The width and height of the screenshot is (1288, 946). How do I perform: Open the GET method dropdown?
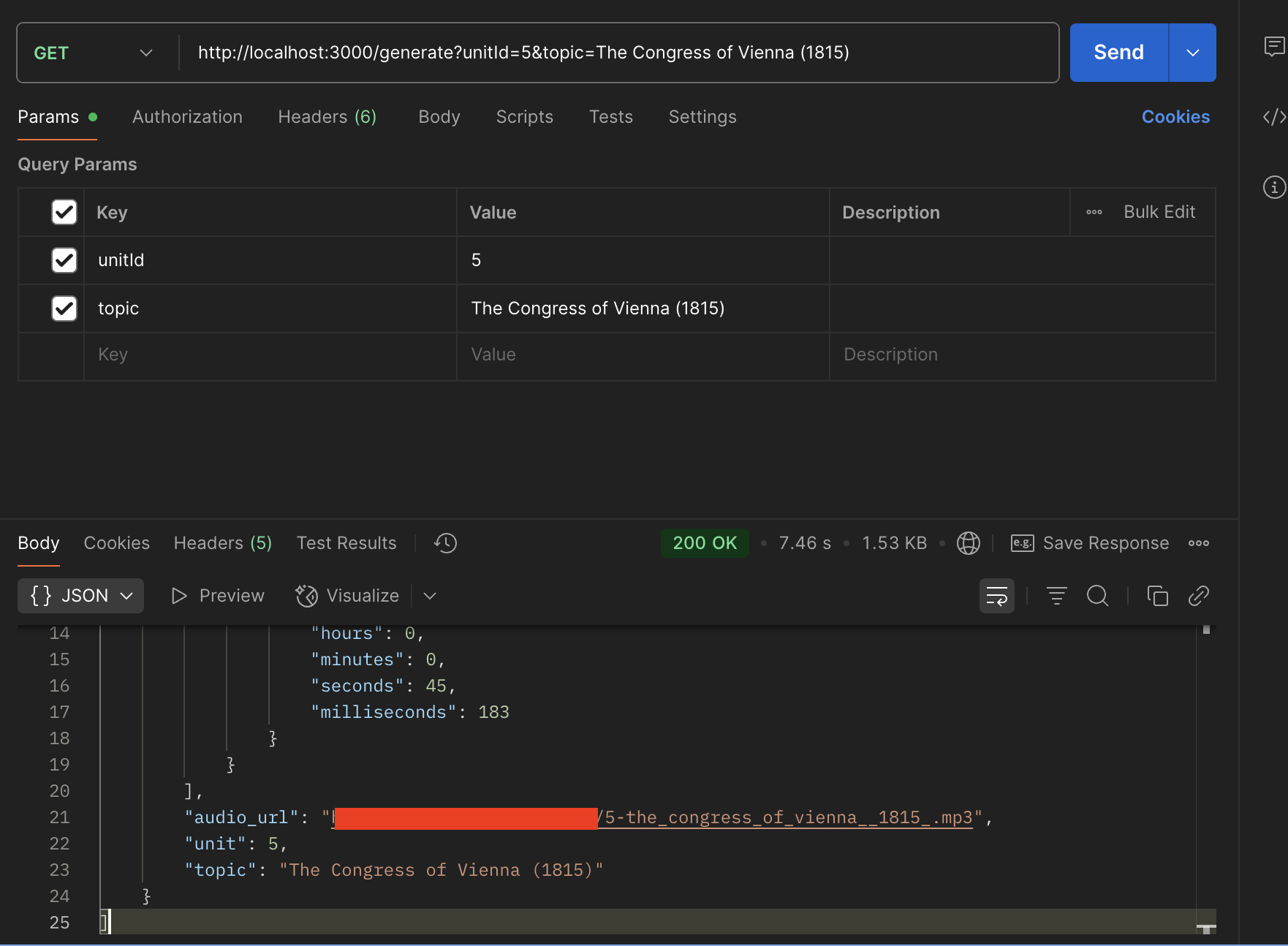94,53
